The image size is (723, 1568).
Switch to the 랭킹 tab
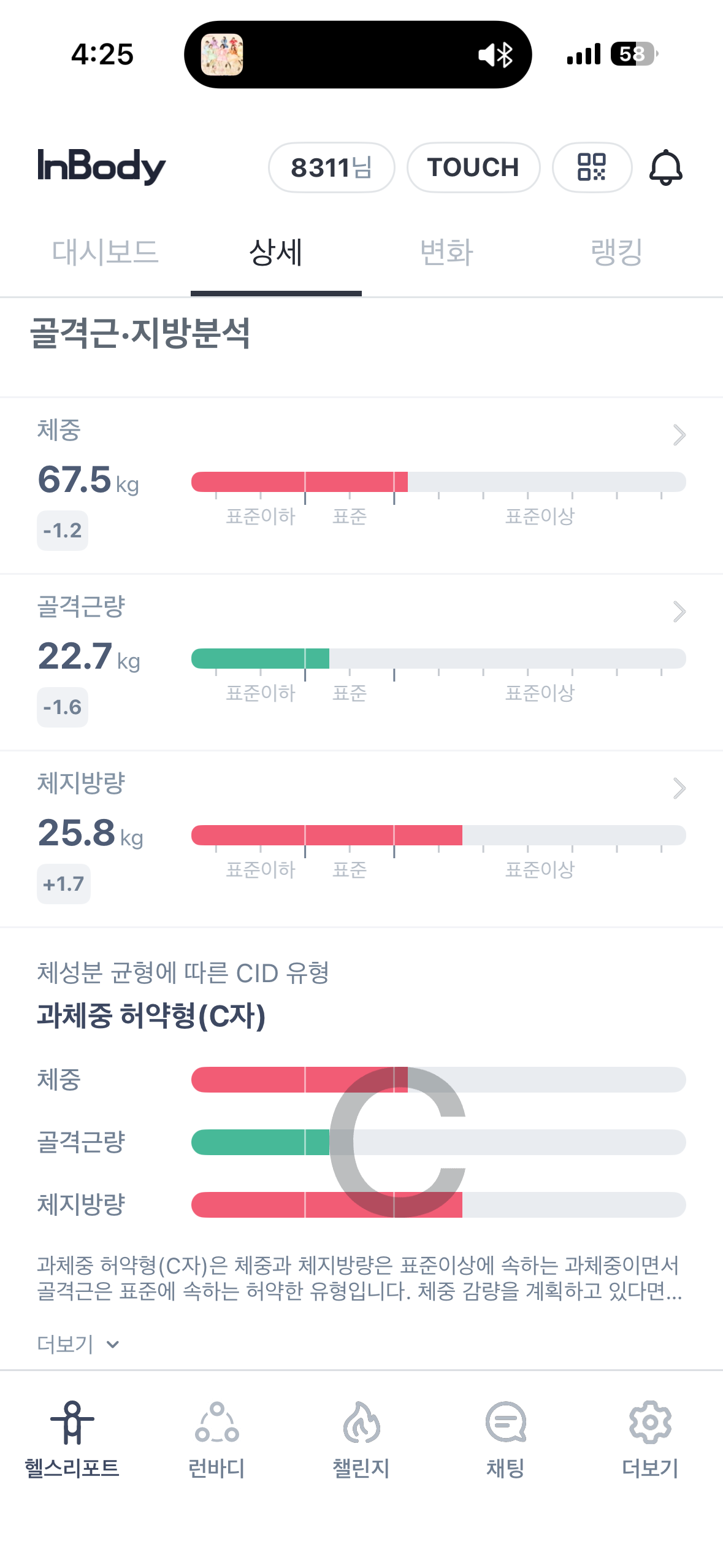(617, 252)
